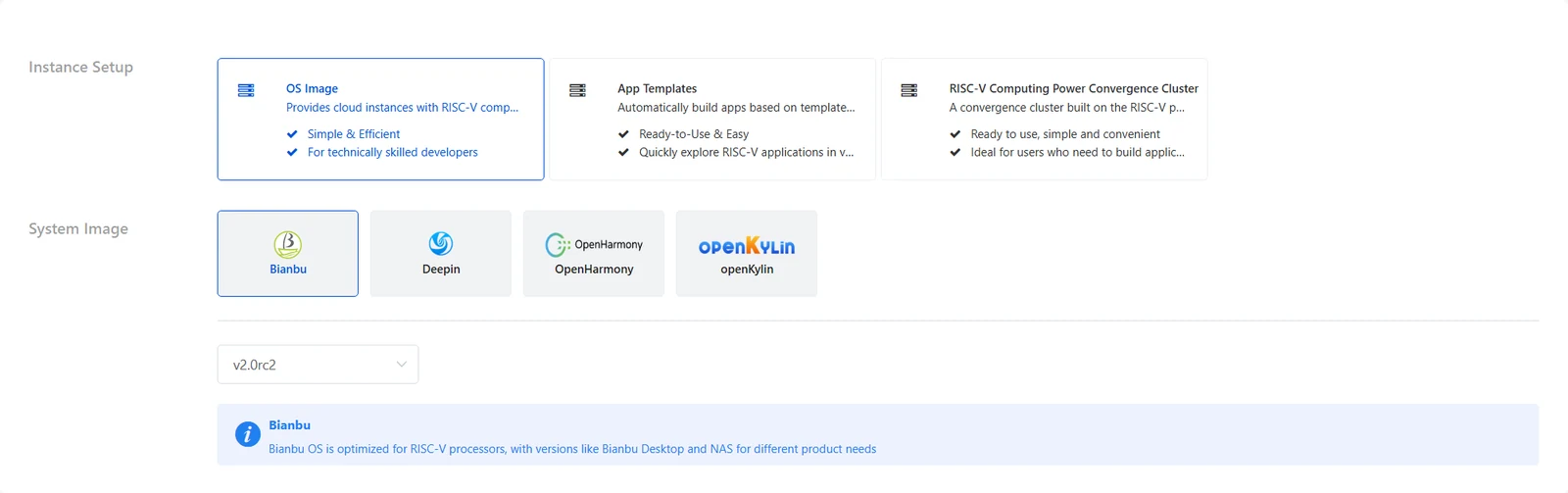
Task: Click the 'Ready-to-Use & Easy' feature text
Action: pos(694,134)
